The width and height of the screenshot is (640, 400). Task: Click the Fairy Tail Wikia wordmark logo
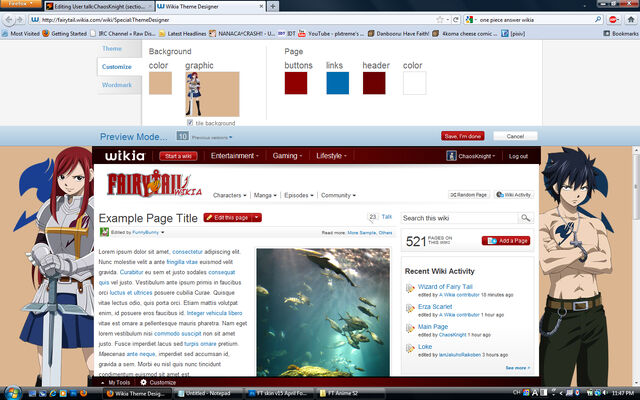(x=154, y=184)
